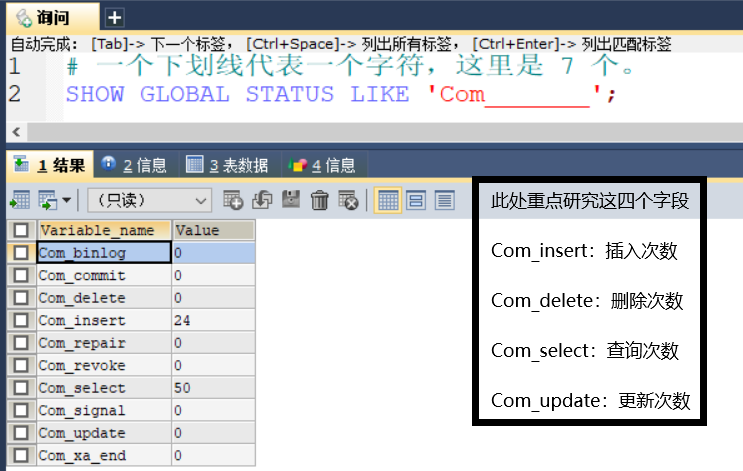Check the Com_revoke row checkbox
The height and width of the screenshot is (471, 743).
point(21,365)
